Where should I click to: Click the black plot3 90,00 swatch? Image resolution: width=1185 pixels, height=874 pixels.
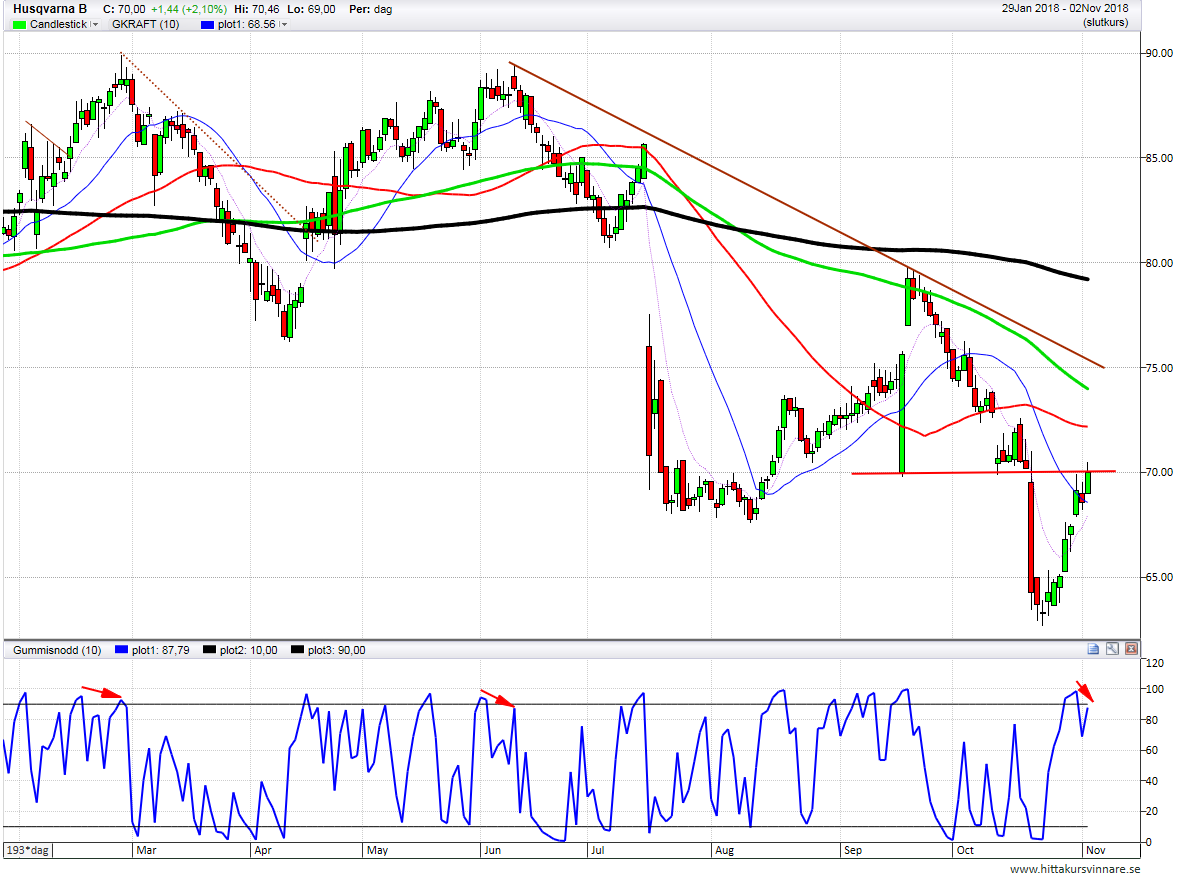click(x=298, y=650)
